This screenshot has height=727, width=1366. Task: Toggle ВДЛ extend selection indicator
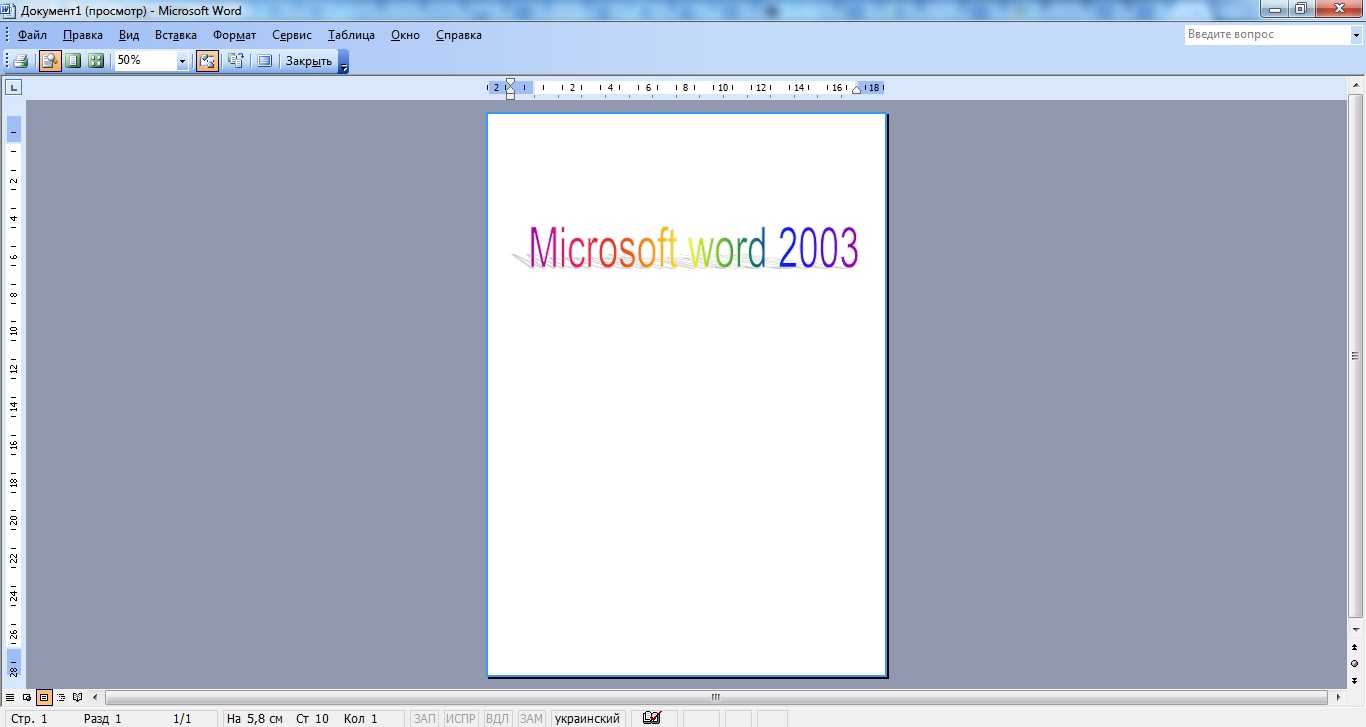pos(497,719)
